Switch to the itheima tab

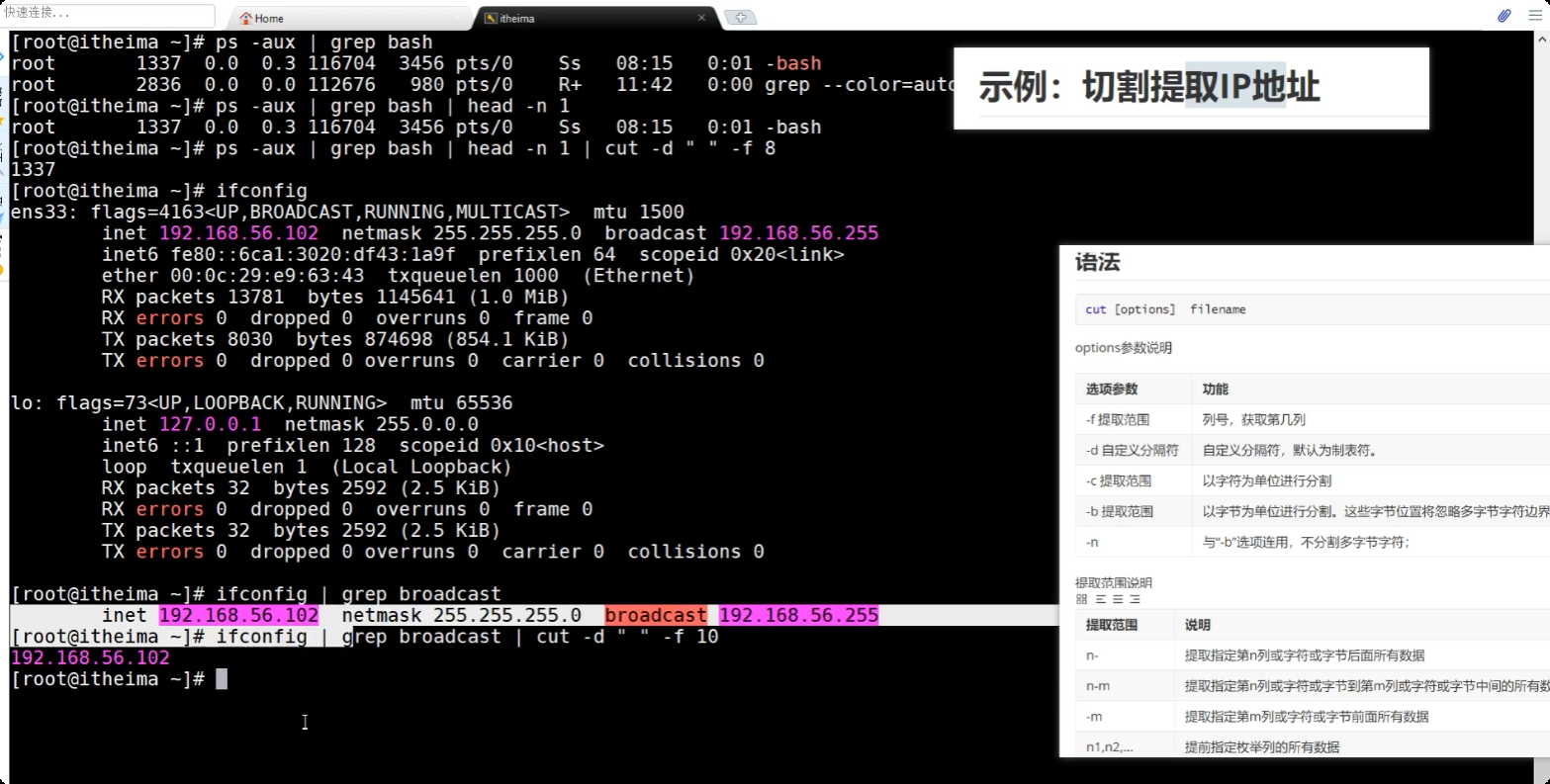[x=595, y=18]
